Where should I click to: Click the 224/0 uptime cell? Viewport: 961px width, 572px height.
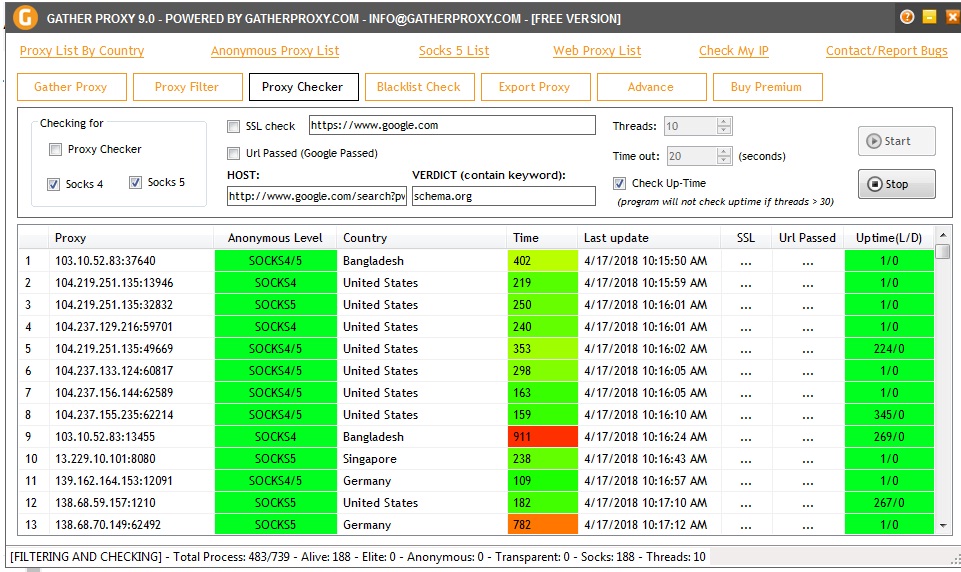(889, 349)
